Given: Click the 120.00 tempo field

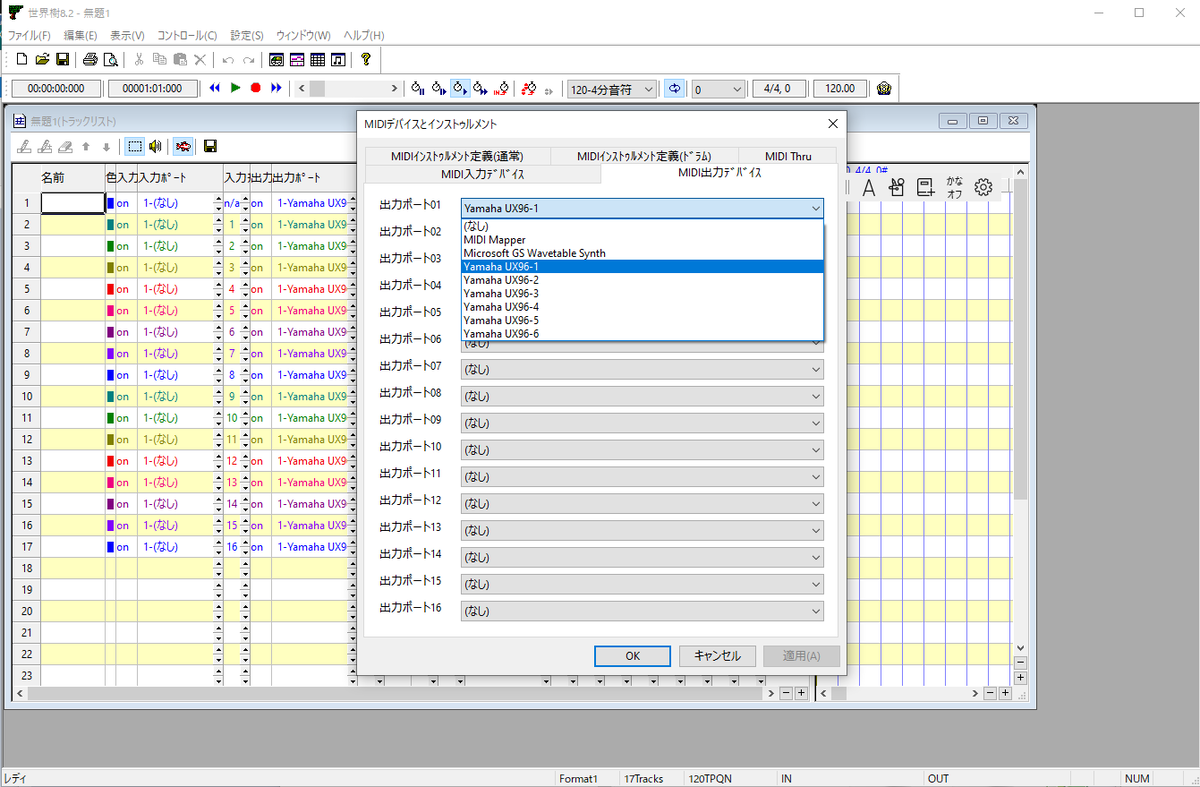Looking at the screenshot, I should point(841,88).
